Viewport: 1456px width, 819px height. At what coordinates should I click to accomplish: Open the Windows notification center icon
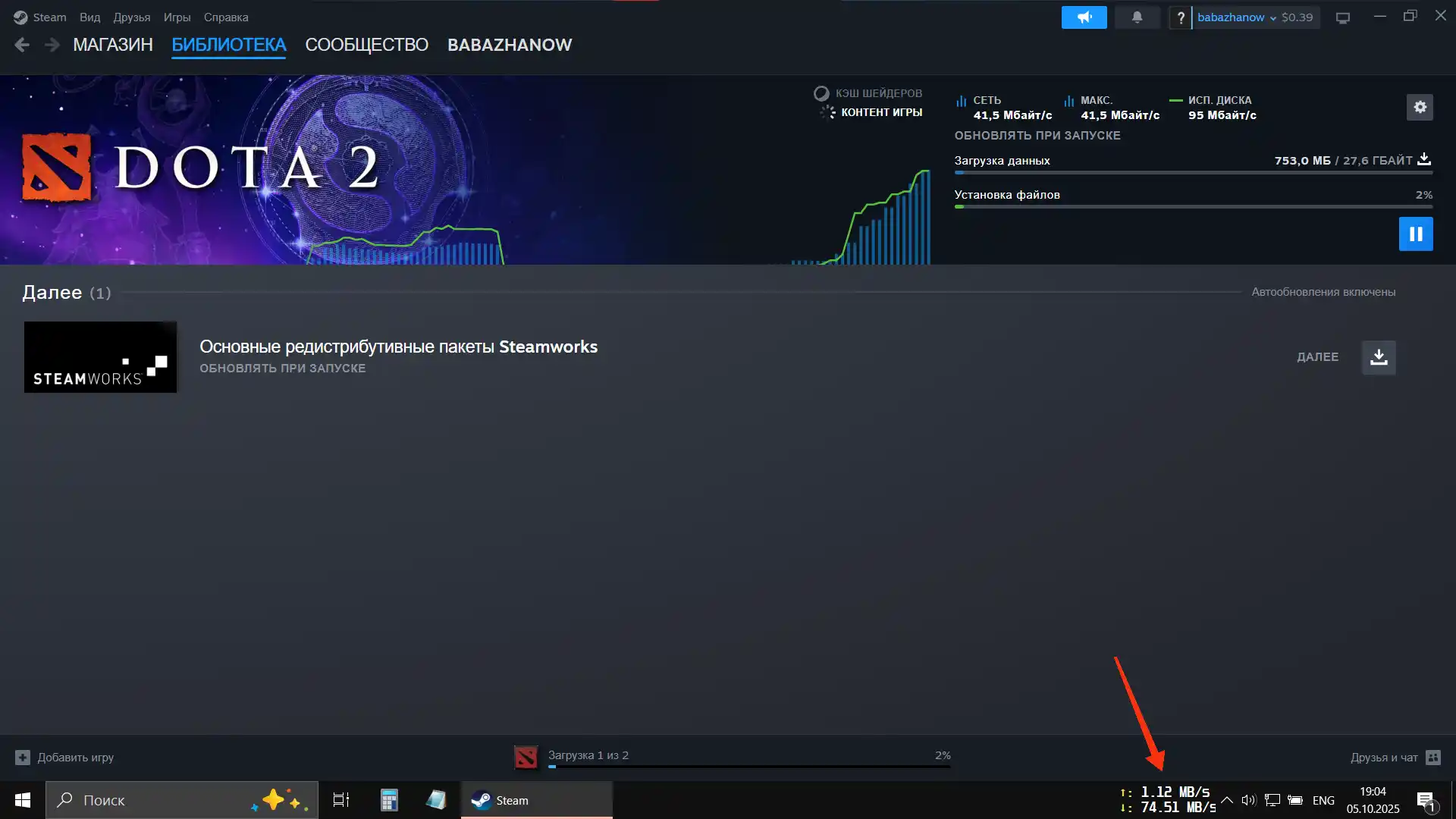tap(1426, 801)
